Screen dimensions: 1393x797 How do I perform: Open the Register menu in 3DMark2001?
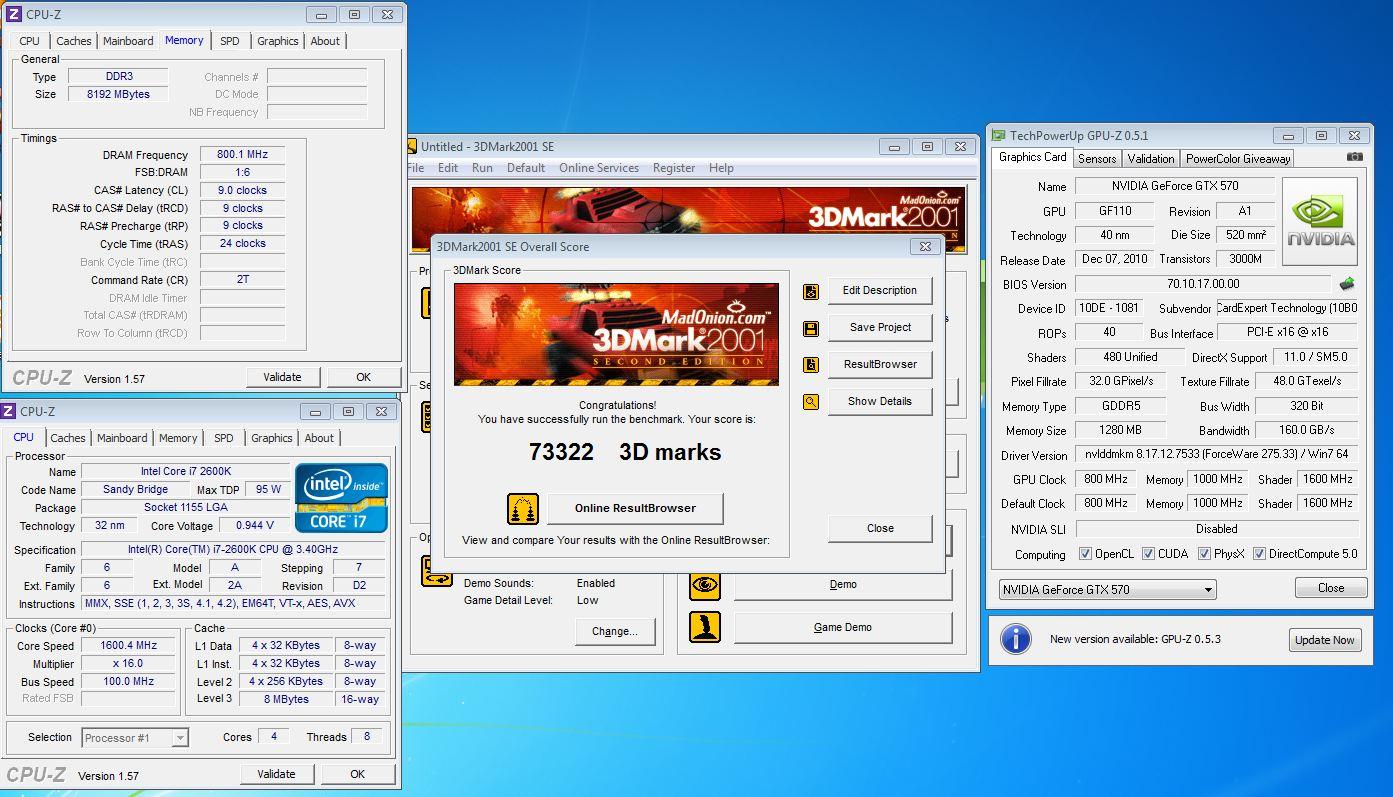click(674, 168)
